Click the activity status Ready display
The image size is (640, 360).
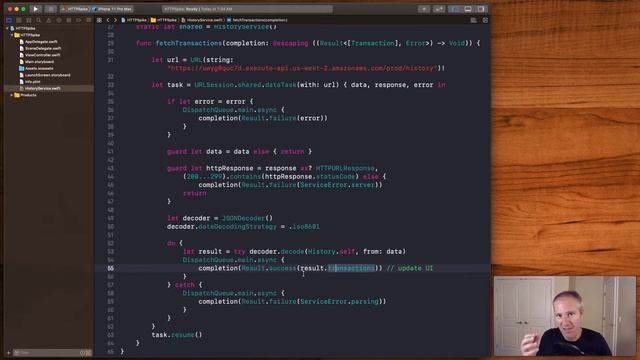pyautogui.click(x=247, y=9)
